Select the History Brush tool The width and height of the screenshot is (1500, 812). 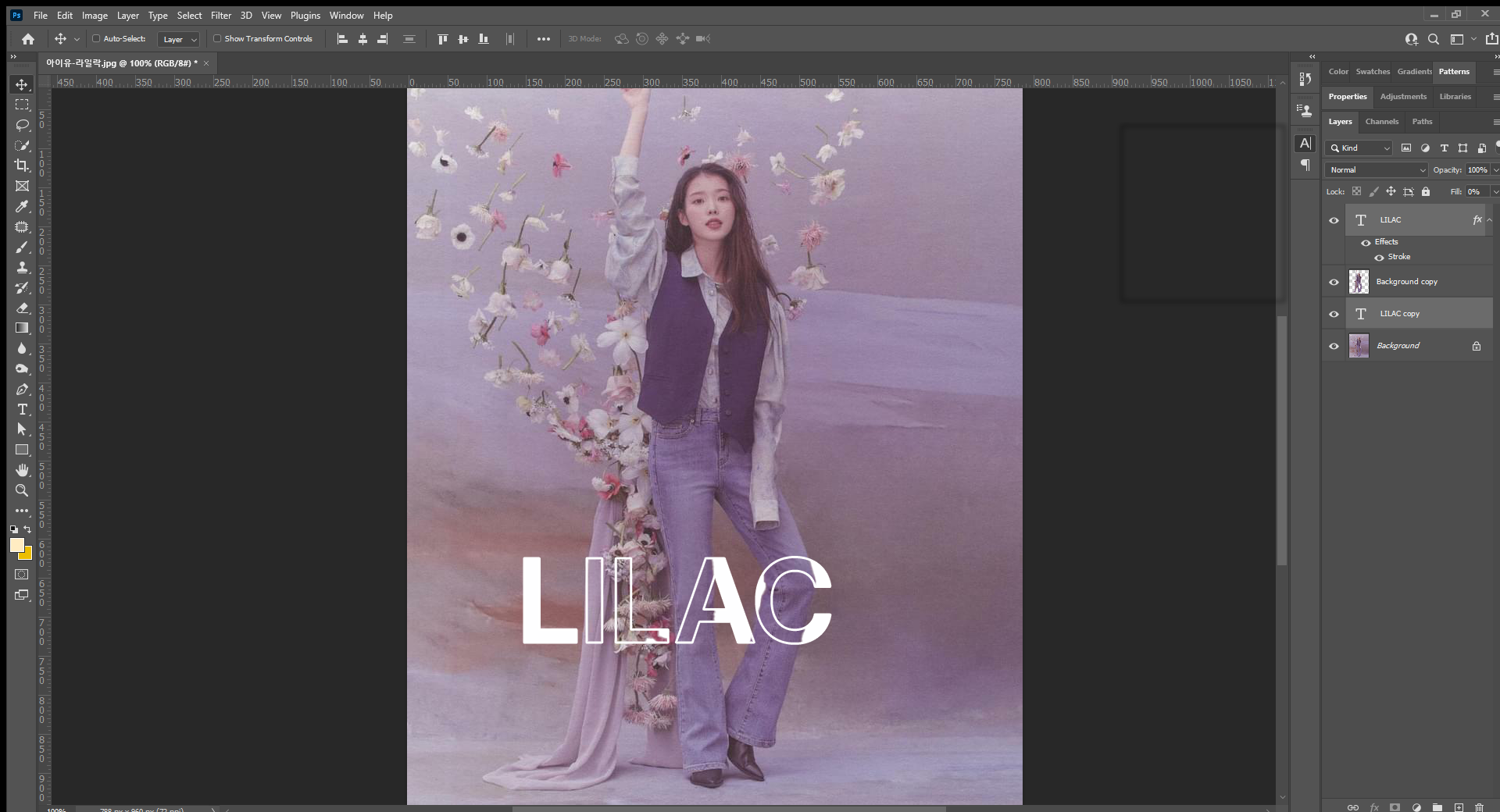(x=22, y=287)
